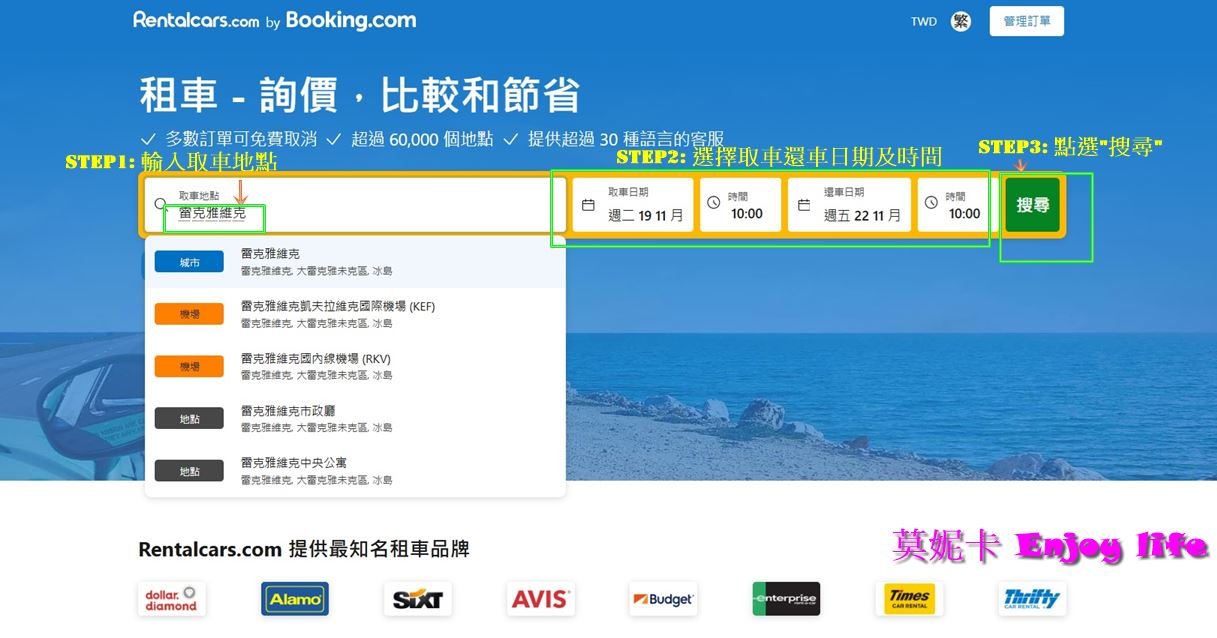Viewport: 1217px width, 638px height.
Task: Click the AVIS rental brand logo
Action: (540, 598)
